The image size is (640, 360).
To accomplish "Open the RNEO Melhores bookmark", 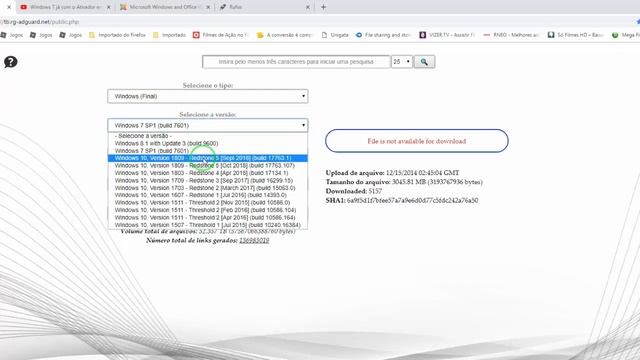I will (x=511, y=35).
